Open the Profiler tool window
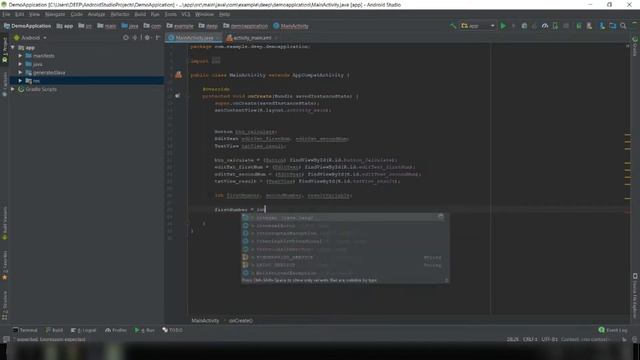This screenshot has width=640, height=360. (116, 330)
